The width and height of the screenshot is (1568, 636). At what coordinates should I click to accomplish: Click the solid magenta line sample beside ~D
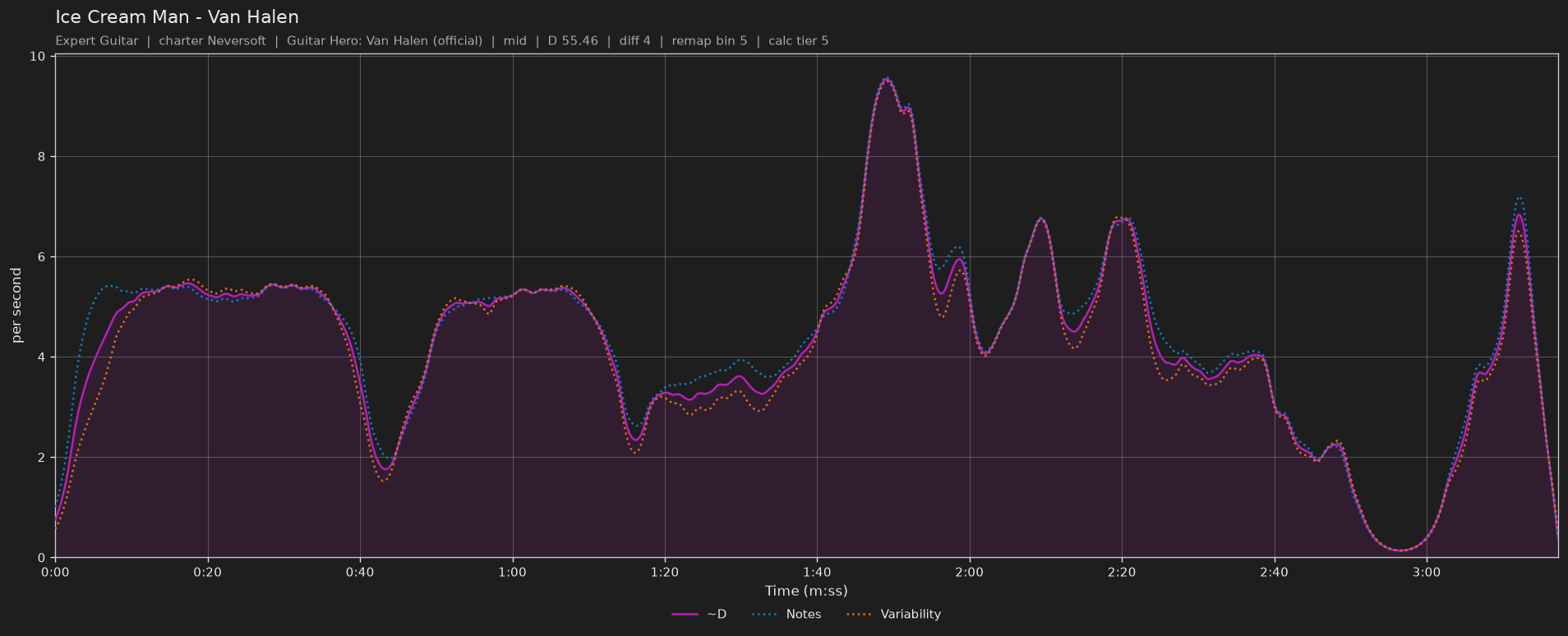[x=685, y=615]
